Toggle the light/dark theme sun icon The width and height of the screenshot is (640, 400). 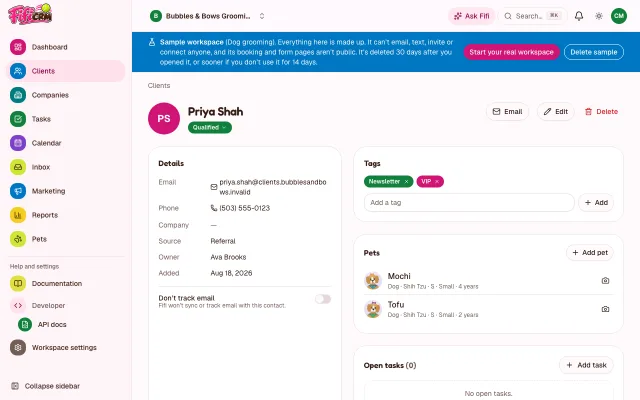(x=599, y=16)
